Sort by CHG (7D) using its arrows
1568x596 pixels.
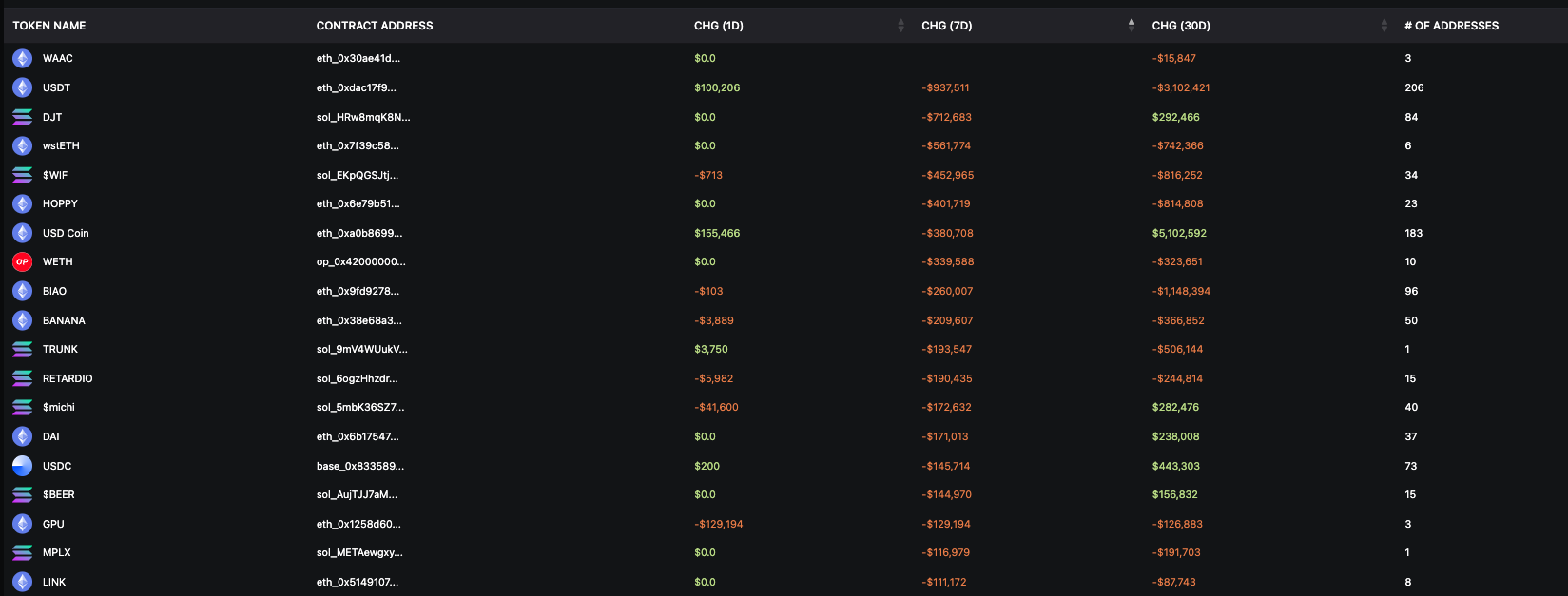click(x=1131, y=26)
